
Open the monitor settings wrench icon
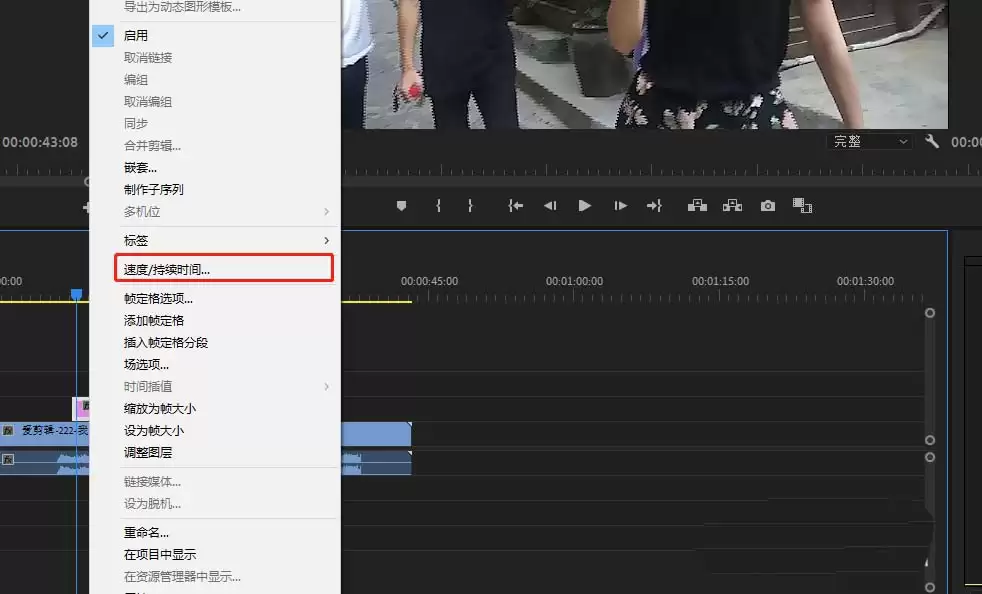[932, 142]
